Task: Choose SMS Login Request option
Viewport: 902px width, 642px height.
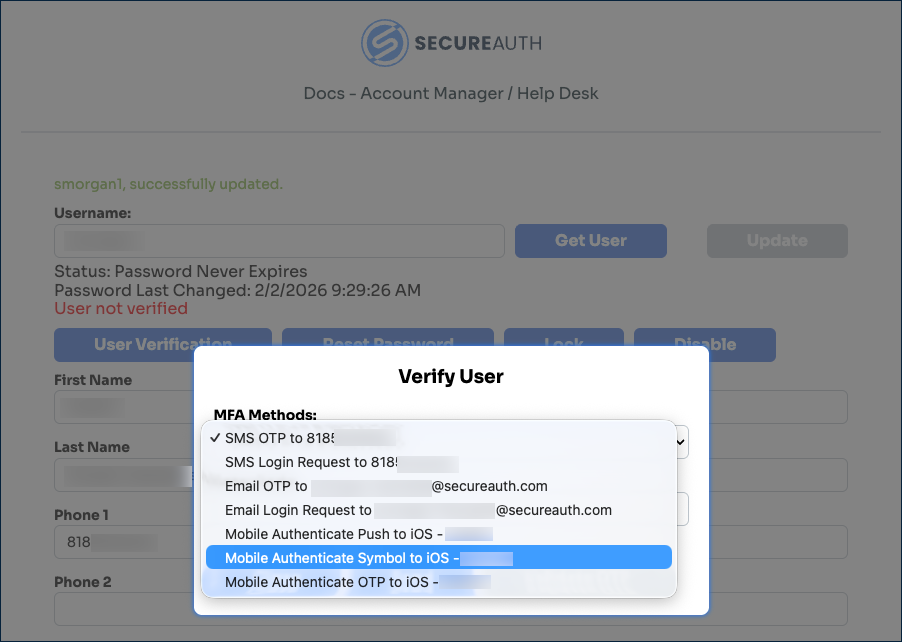Action: (x=439, y=463)
